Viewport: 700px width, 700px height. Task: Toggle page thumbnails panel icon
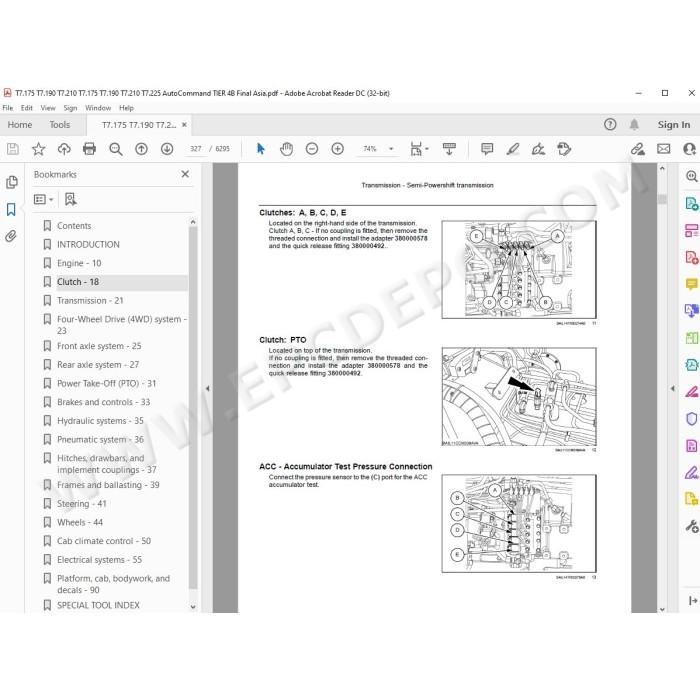12,182
